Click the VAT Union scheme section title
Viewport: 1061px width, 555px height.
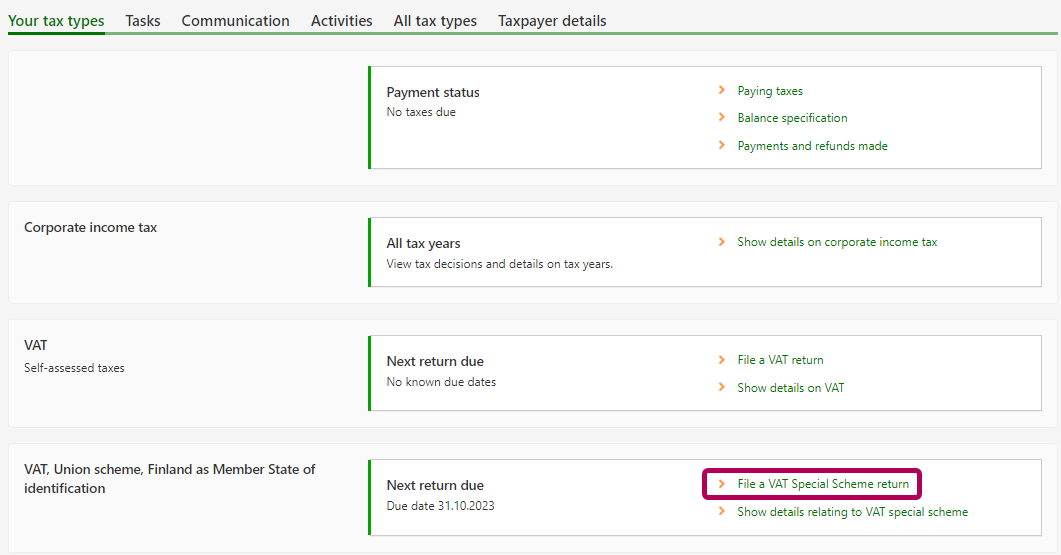point(169,478)
